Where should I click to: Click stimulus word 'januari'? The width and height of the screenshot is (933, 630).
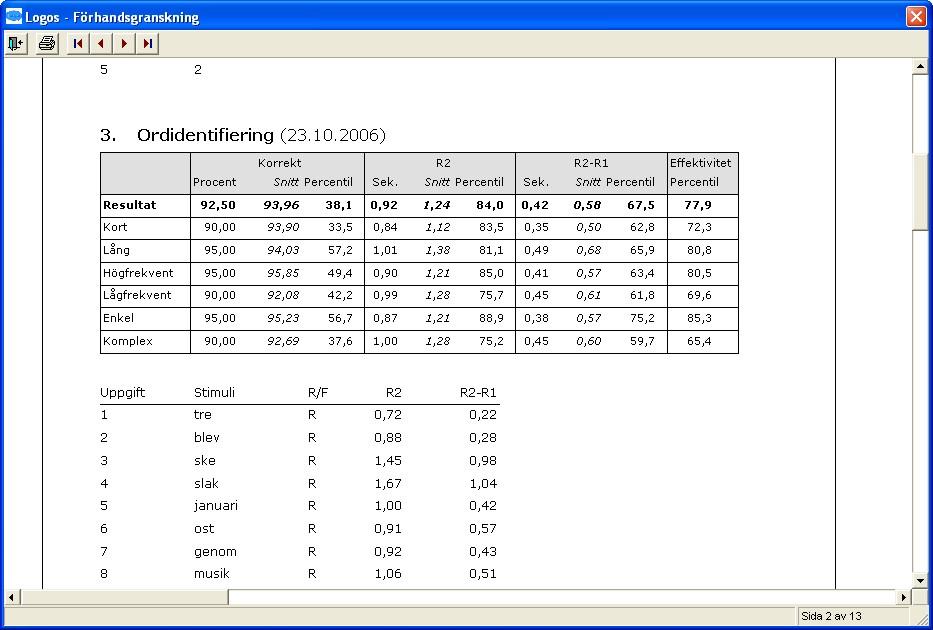pos(215,506)
